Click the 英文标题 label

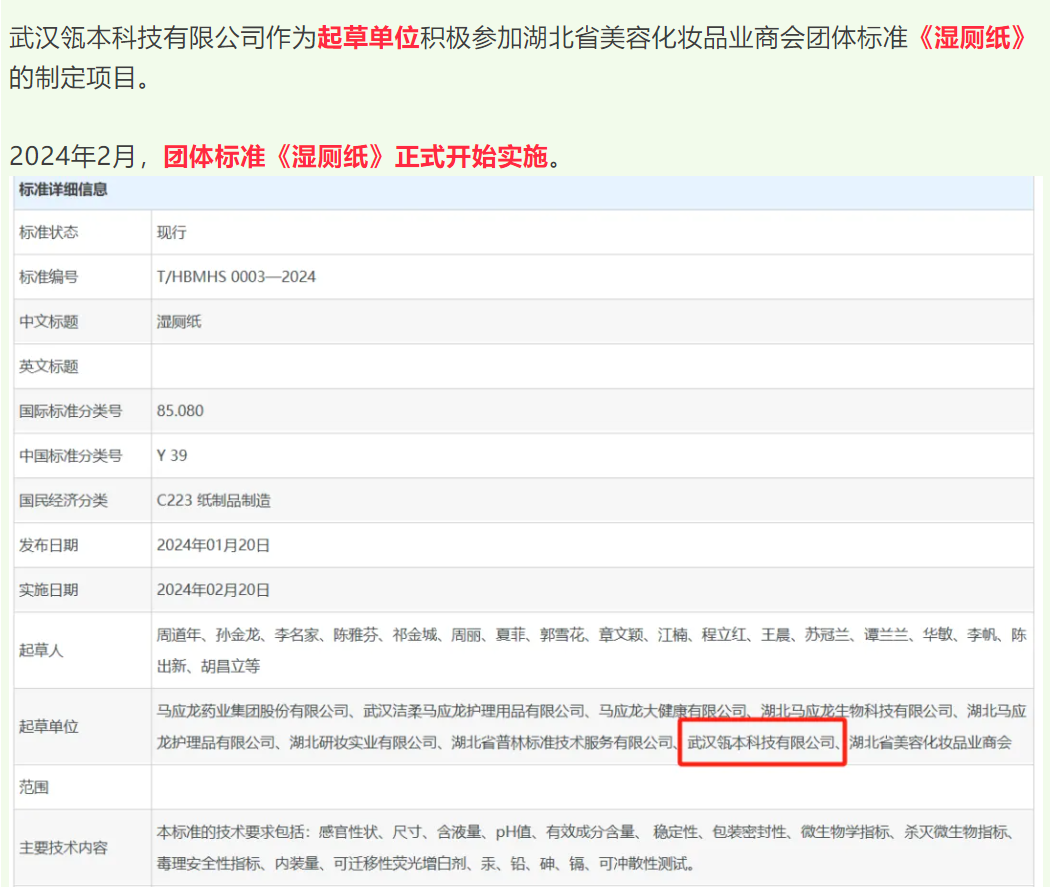(x=49, y=366)
